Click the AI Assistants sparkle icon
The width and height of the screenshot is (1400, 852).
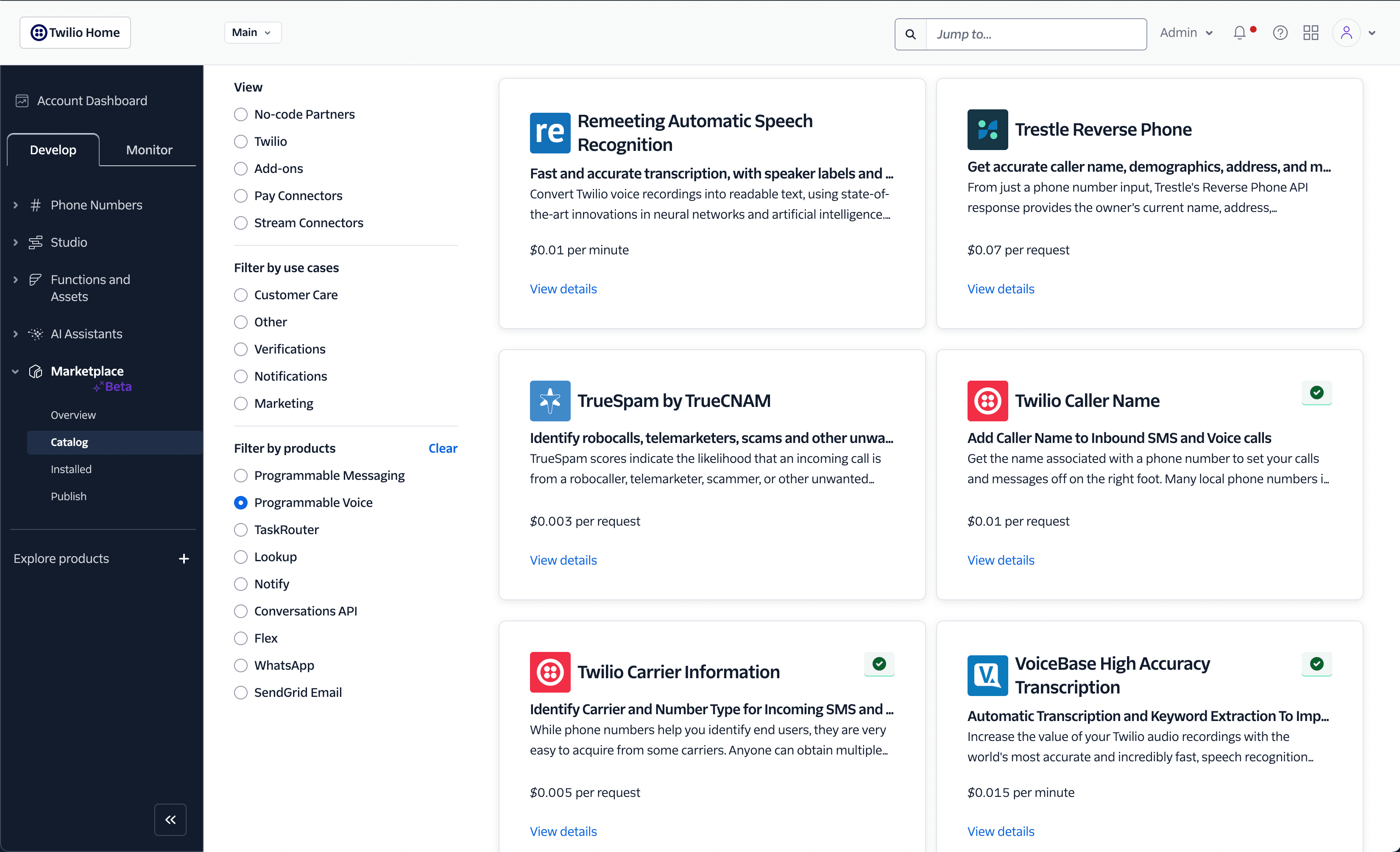35,334
